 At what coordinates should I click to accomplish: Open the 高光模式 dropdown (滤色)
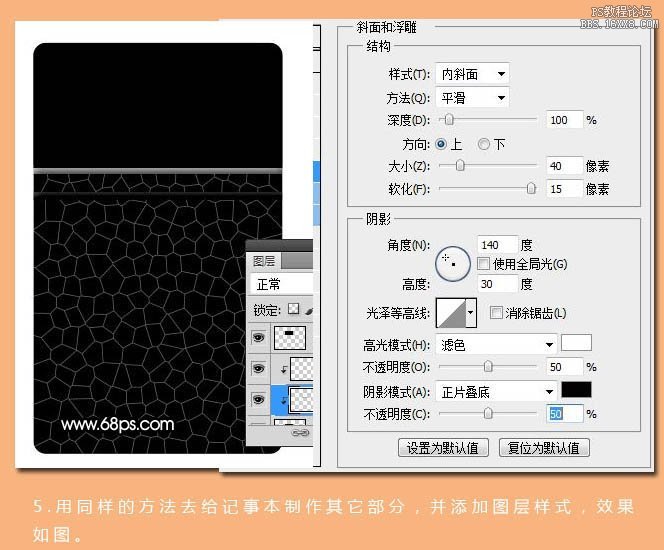point(496,345)
